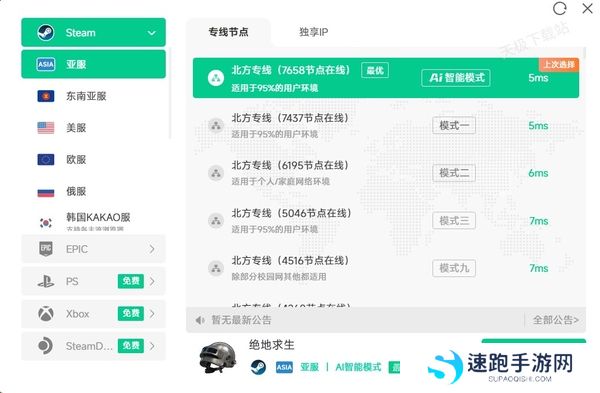
Task: Choose the Ai智能模式 button
Action: pos(456,78)
